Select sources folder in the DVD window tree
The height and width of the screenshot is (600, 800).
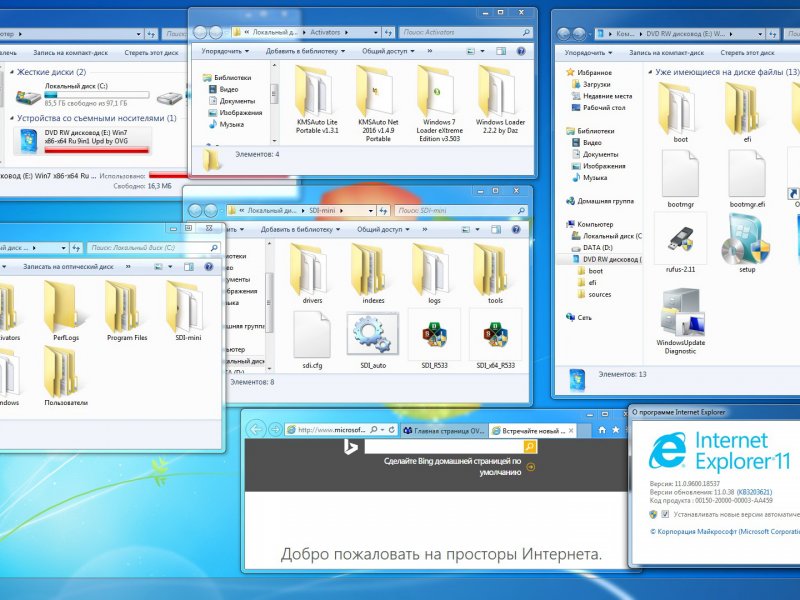(594, 294)
